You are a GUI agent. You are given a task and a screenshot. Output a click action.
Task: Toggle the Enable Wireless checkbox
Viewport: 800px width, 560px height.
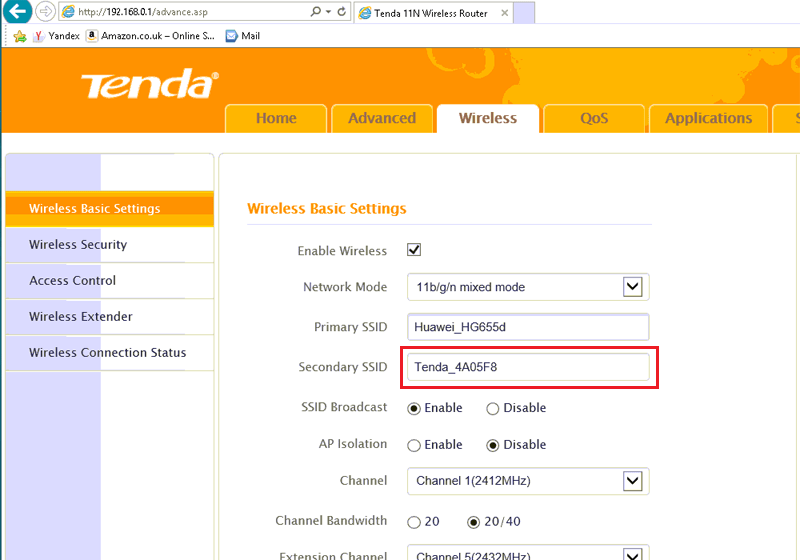coord(414,250)
